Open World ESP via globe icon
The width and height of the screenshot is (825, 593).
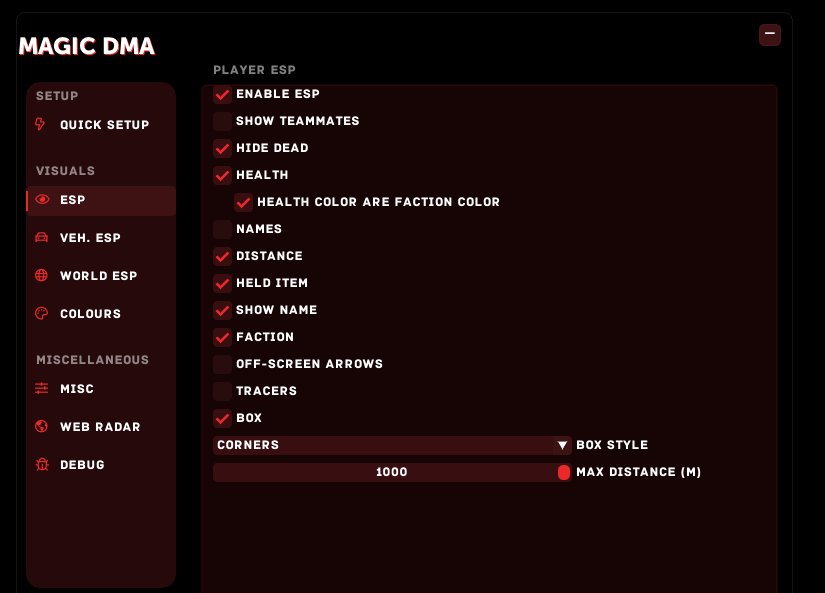[x=42, y=275]
